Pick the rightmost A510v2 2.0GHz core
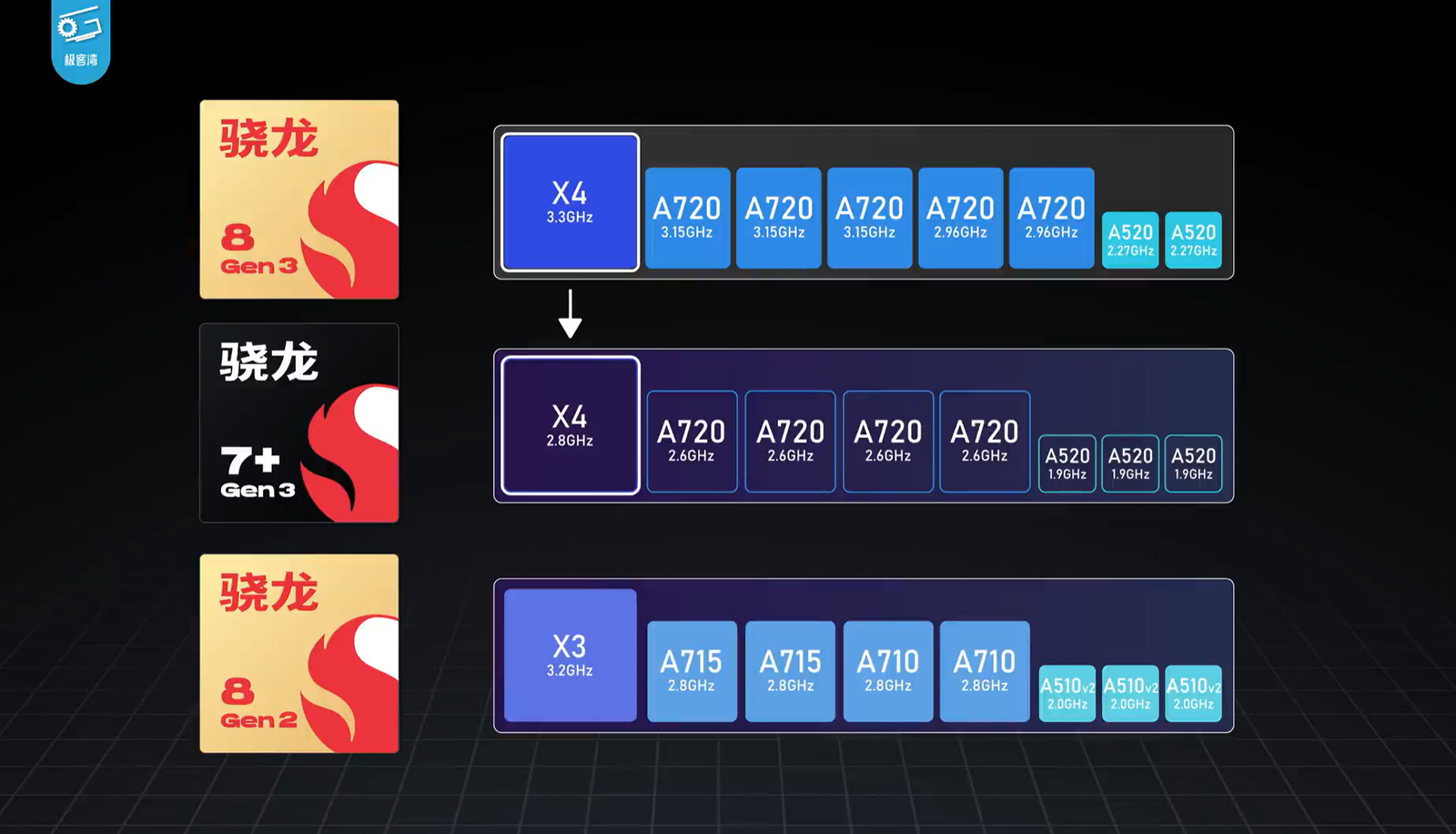Image resolution: width=1456 pixels, height=834 pixels. tap(1193, 694)
